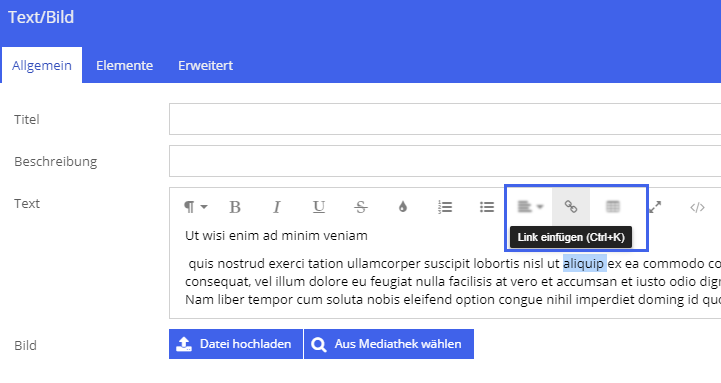
Task: Focus the Titel input field
Action: click(445, 119)
